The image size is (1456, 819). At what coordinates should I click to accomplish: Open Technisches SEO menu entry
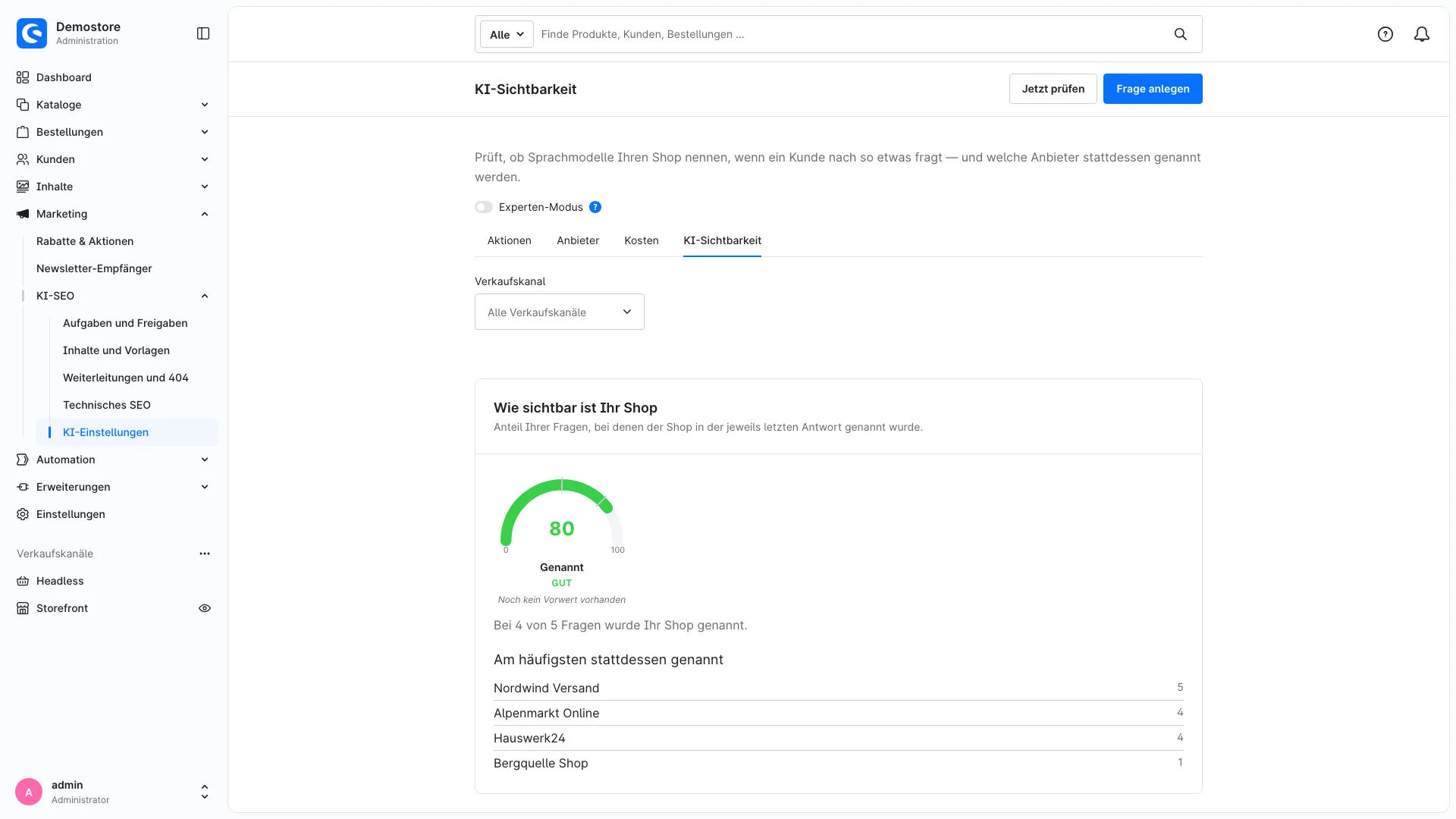coord(107,405)
